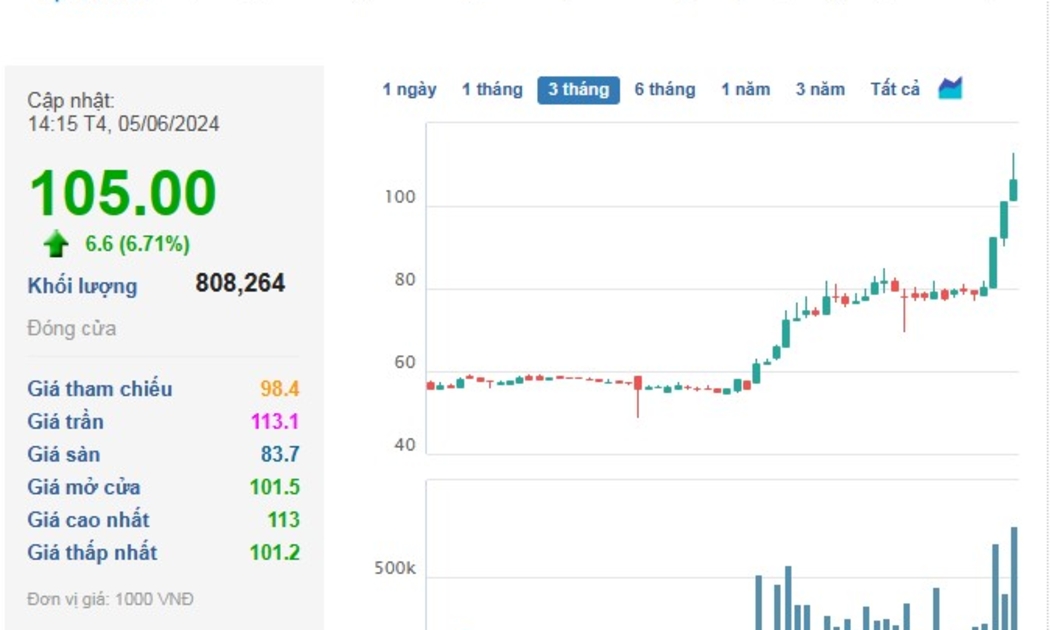Click the current price 105.00
Viewport: 1050px width, 630px height.
tap(122, 193)
